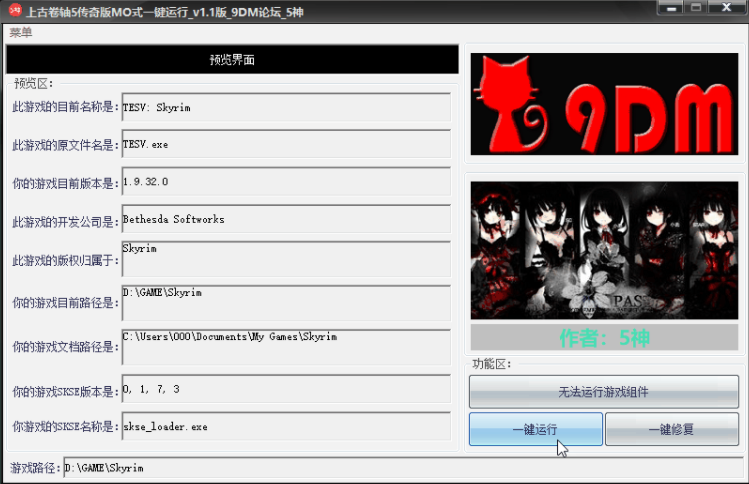The height and width of the screenshot is (484, 749).
Task: Click the label 此游戏的目前名称是
Action: coord(65,107)
